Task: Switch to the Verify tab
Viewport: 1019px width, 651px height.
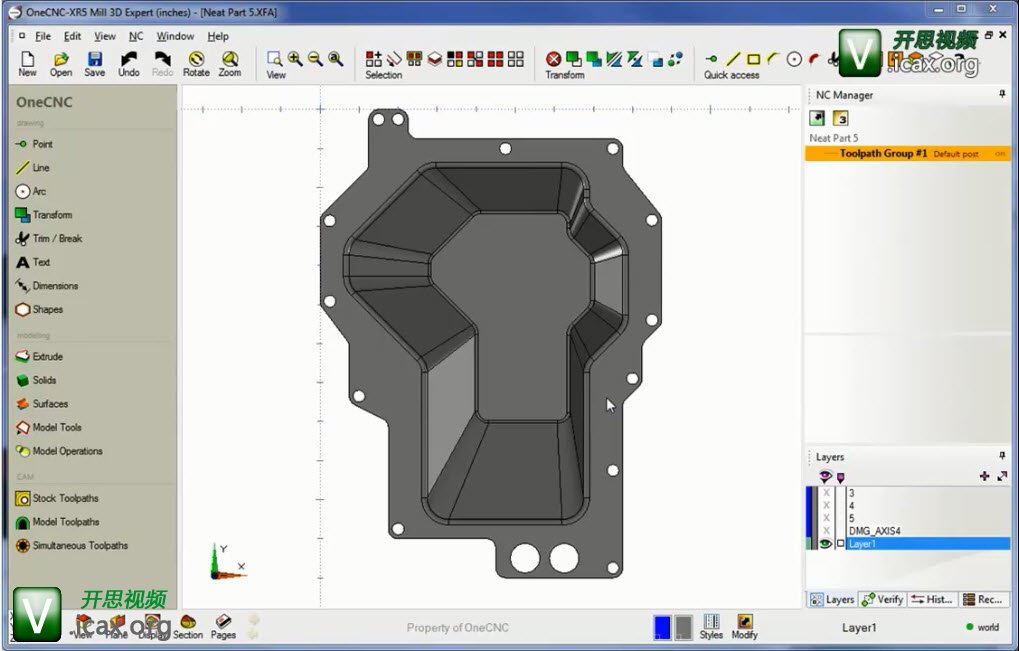Action: [x=883, y=599]
